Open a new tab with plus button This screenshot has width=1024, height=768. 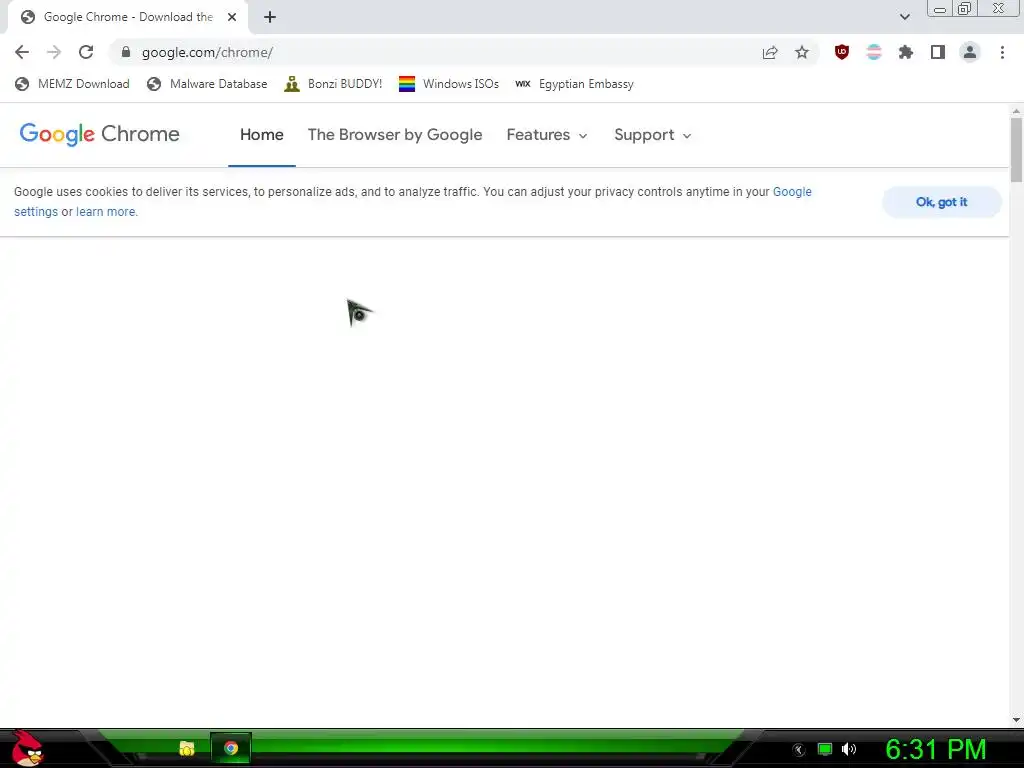270,17
